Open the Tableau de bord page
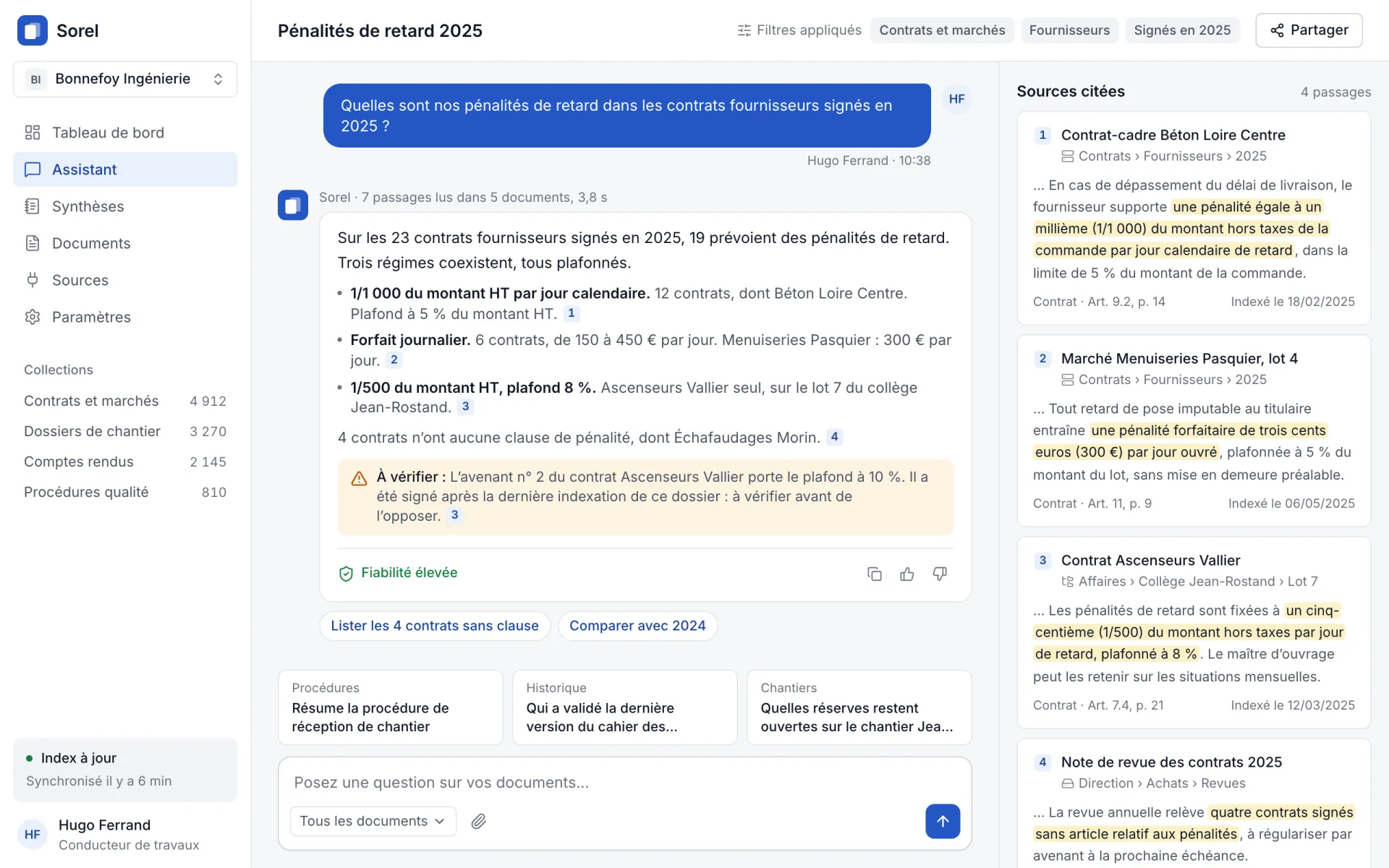The image size is (1389, 868). coord(125,132)
